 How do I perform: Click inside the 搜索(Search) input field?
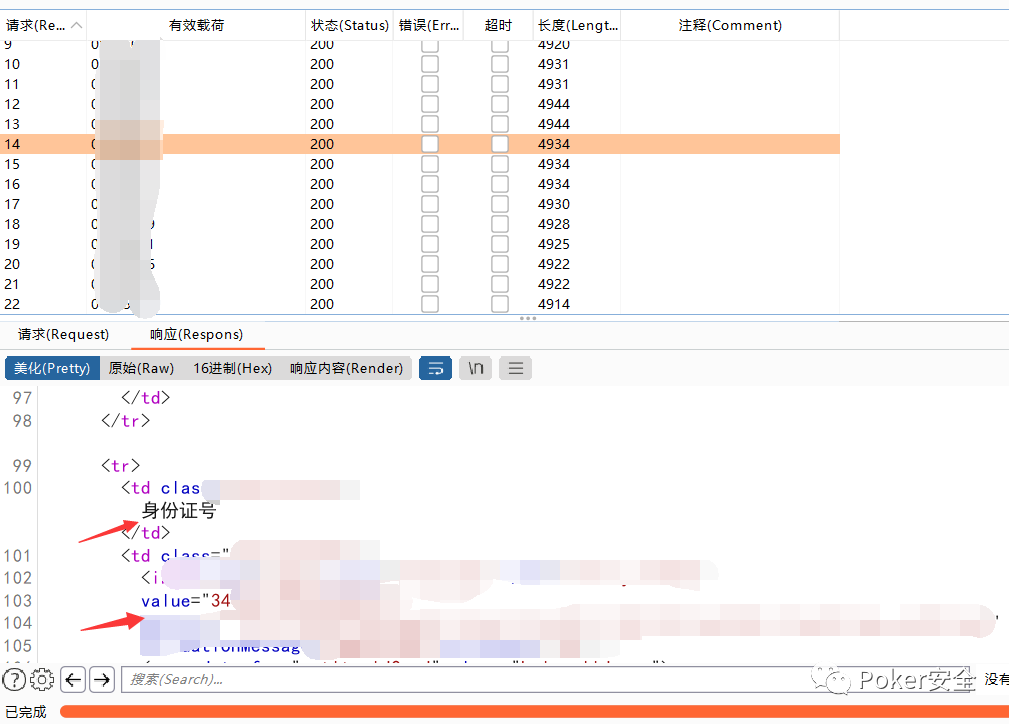(x=400, y=679)
